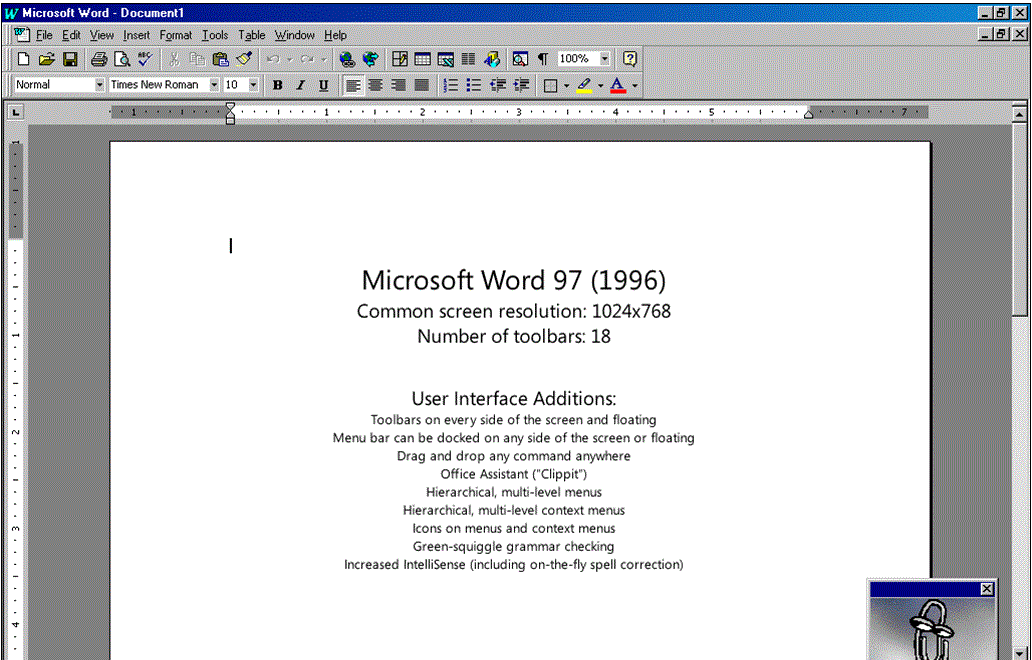Screen dimensions: 1032x660
Task: Toggle bulleted list
Action: point(474,85)
